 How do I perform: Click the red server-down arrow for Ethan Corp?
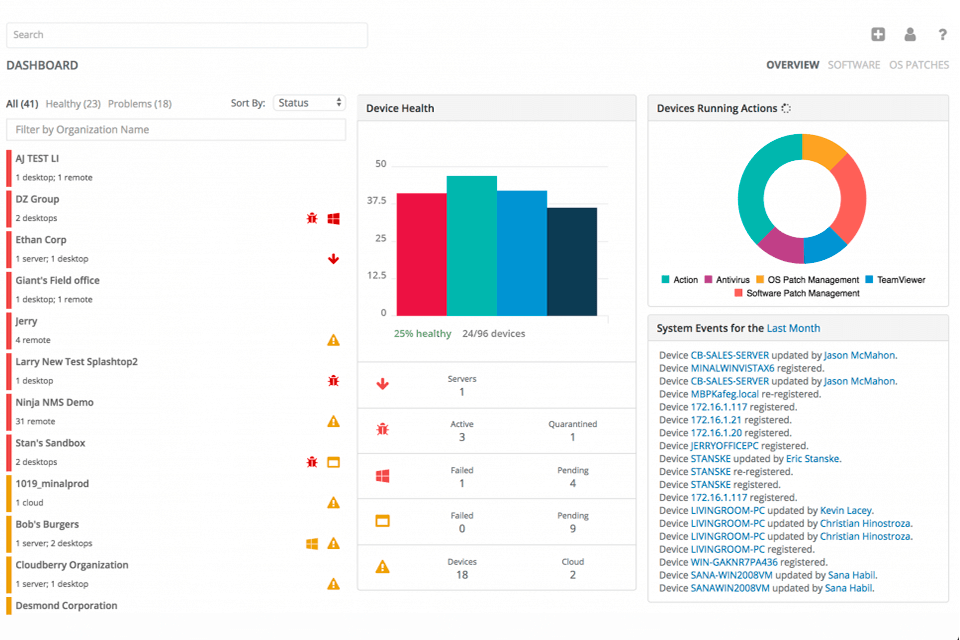click(333, 259)
